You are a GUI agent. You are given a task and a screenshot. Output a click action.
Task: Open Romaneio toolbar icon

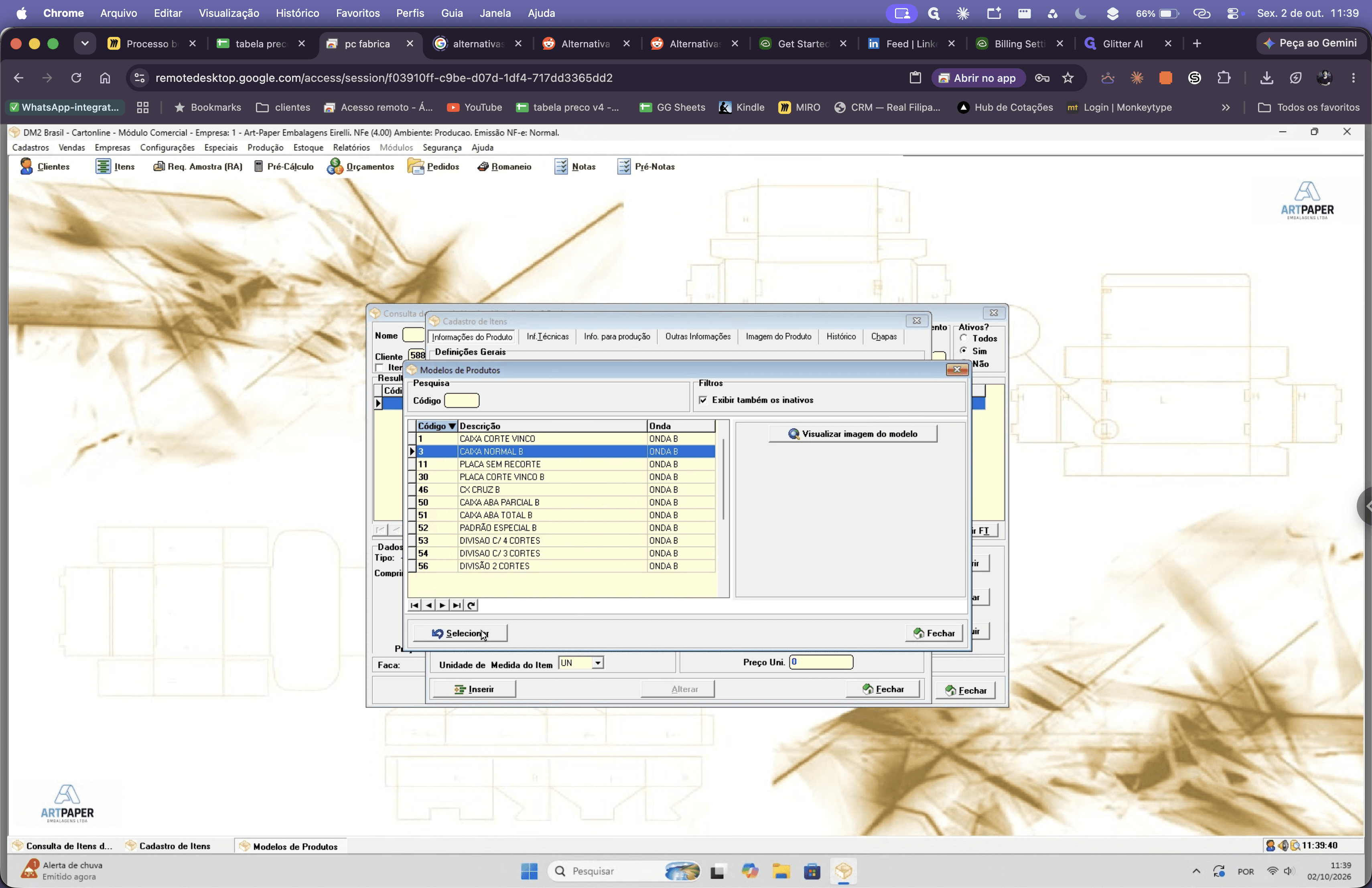tap(504, 166)
